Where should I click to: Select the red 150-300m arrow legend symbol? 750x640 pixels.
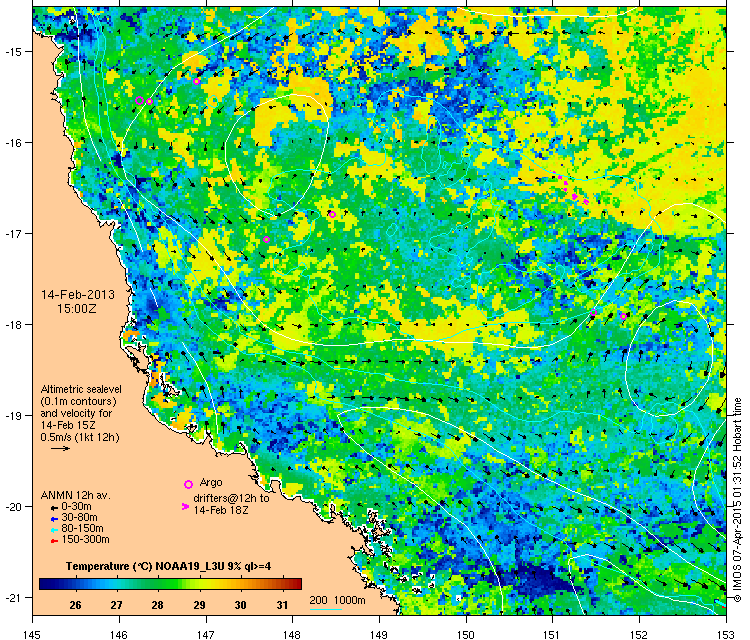pyautogui.click(x=55, y=541)
